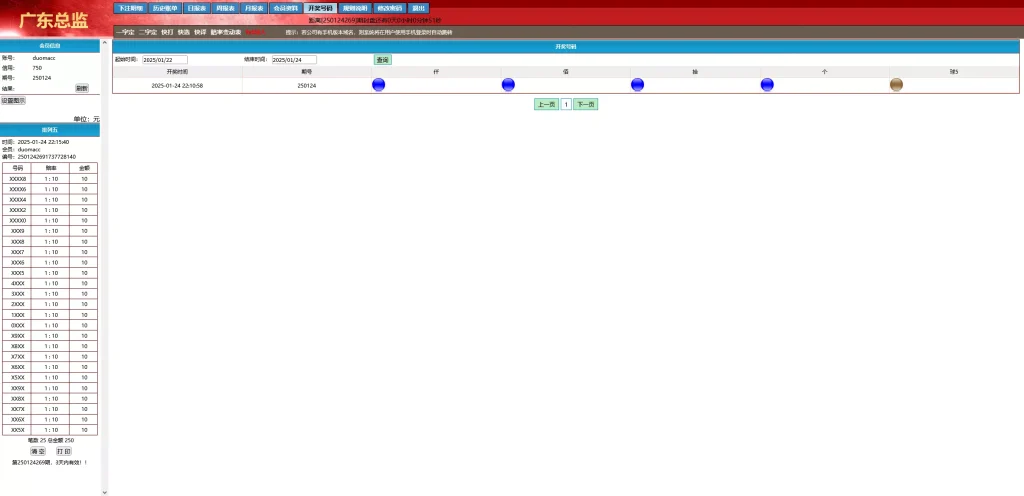Screen dimensions: 1024x496
Task: Click the 广东总监 site logo
Action: 53,20
